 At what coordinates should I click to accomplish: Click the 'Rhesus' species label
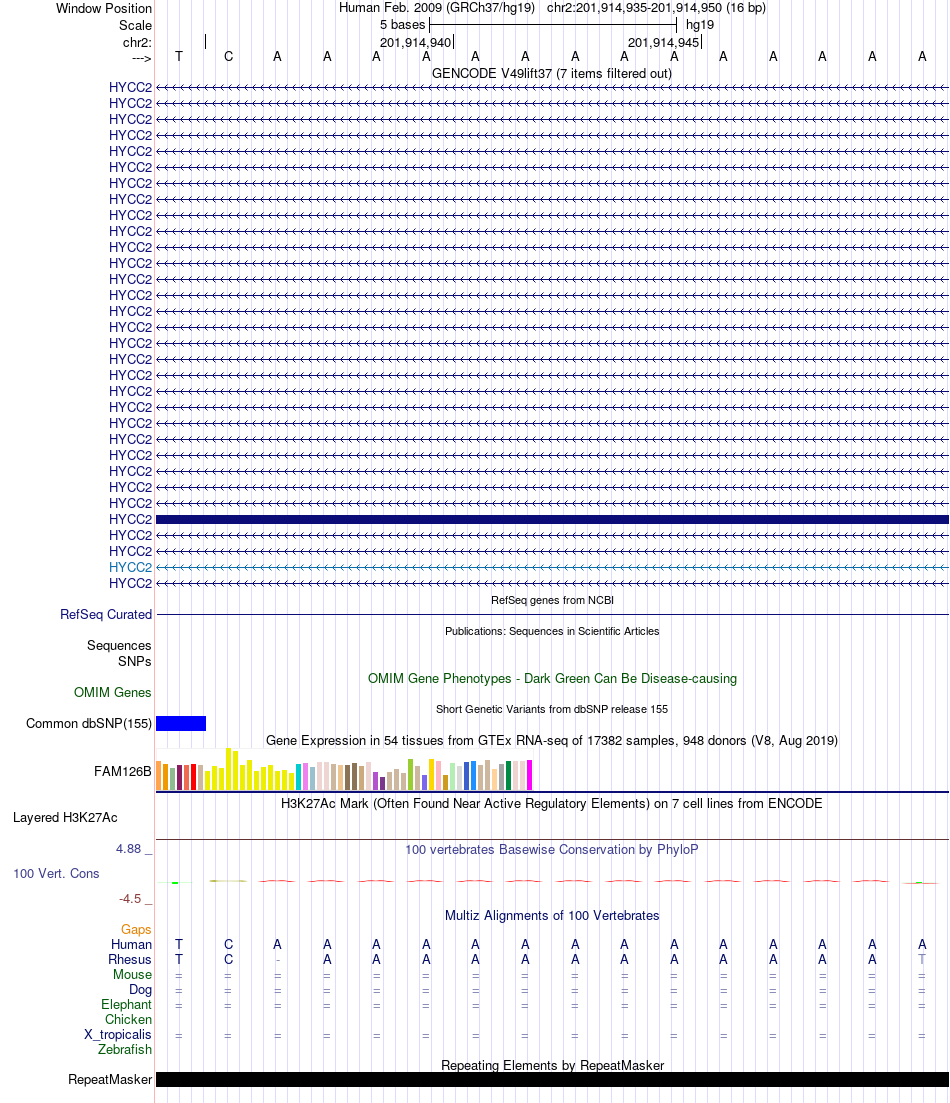click(129, 959)
